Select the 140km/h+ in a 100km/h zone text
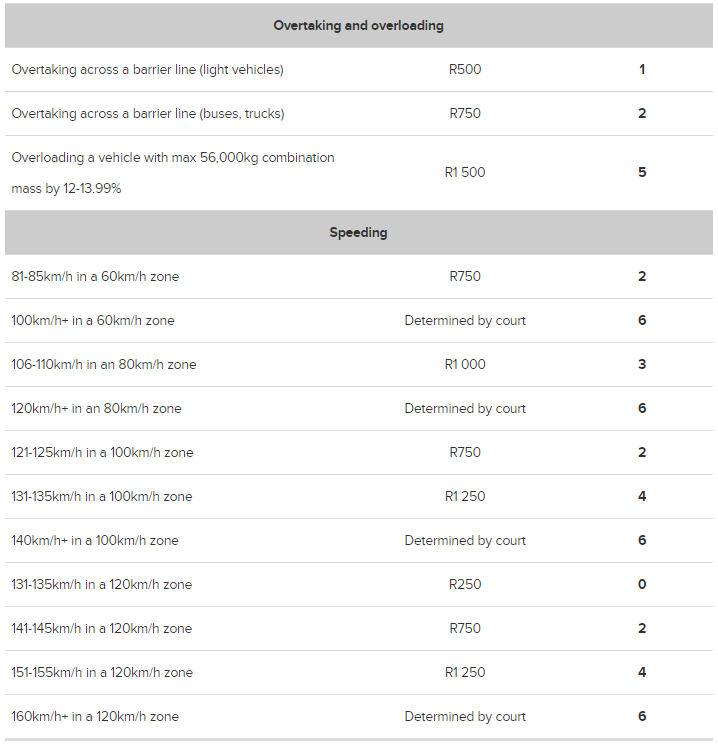 [x=95, y=541]
